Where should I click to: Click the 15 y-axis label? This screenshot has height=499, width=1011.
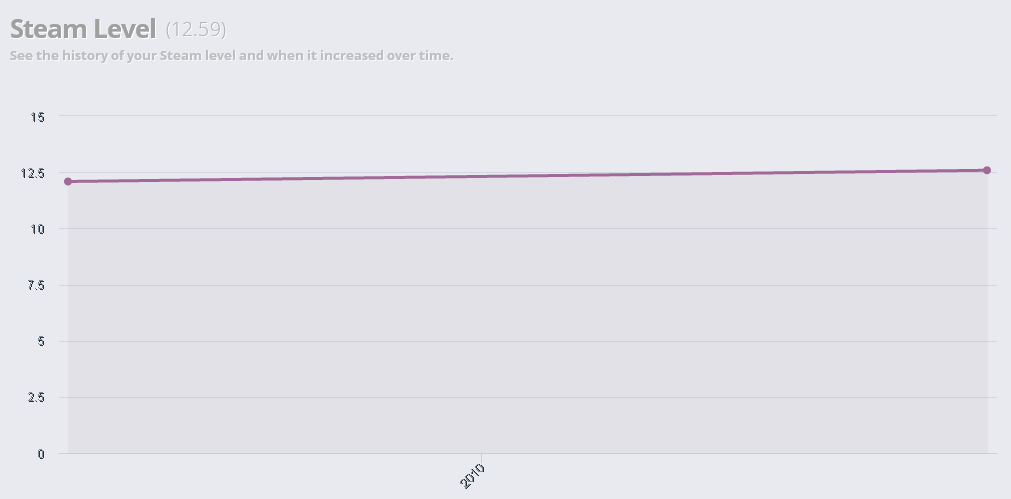[37, 117]
